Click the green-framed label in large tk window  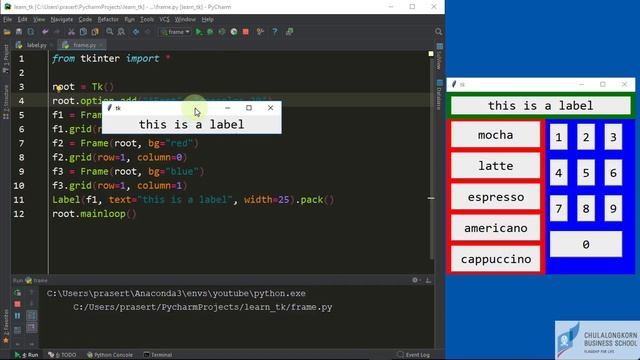(x=541, y=106)
